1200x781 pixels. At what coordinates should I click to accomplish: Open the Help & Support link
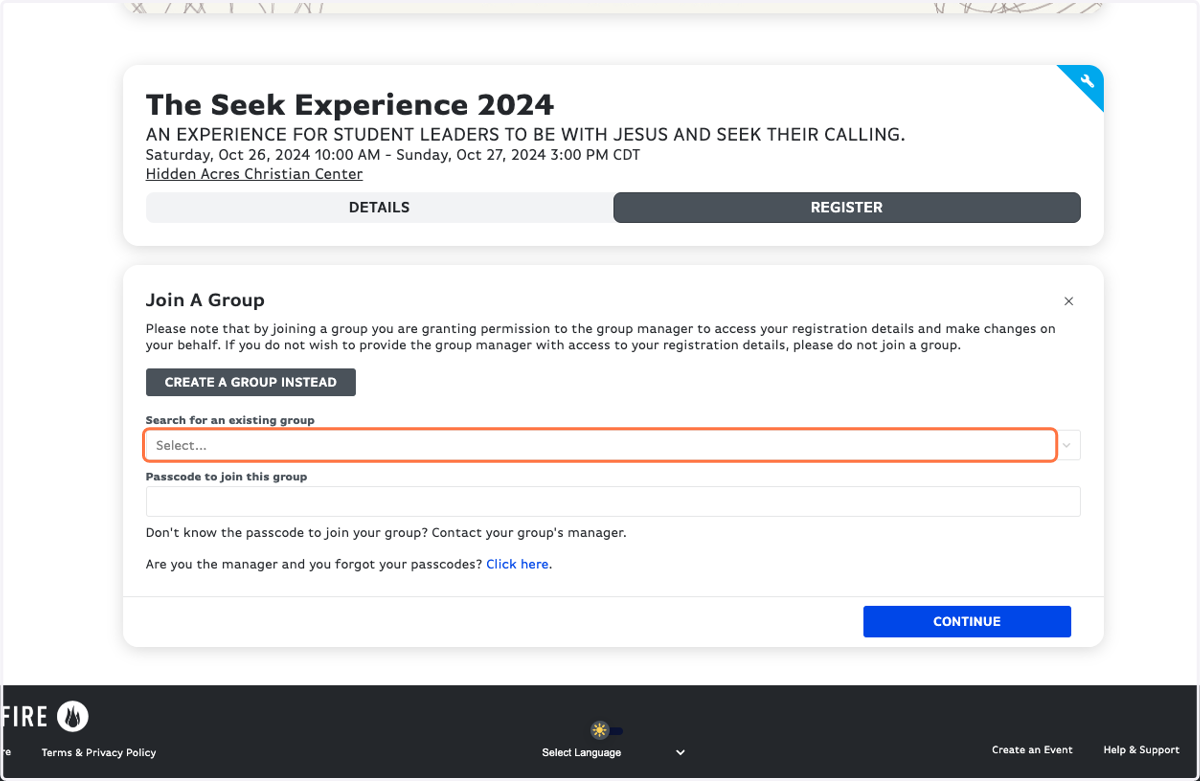coord(1141,750)
